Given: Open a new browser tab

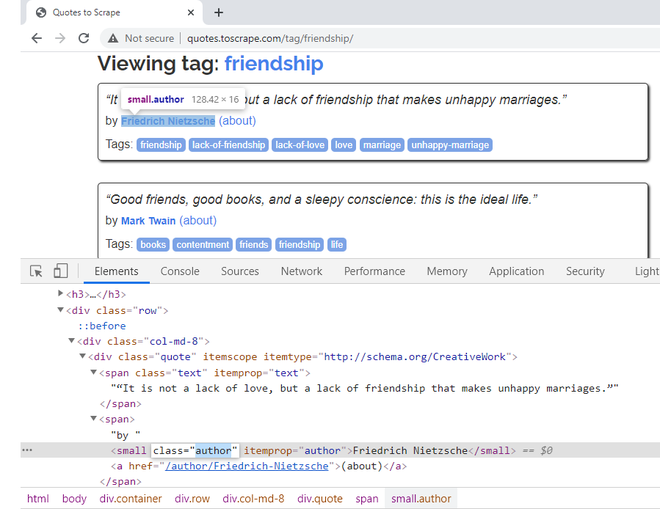Looking at the screenshot, I should tap(218, 13).
